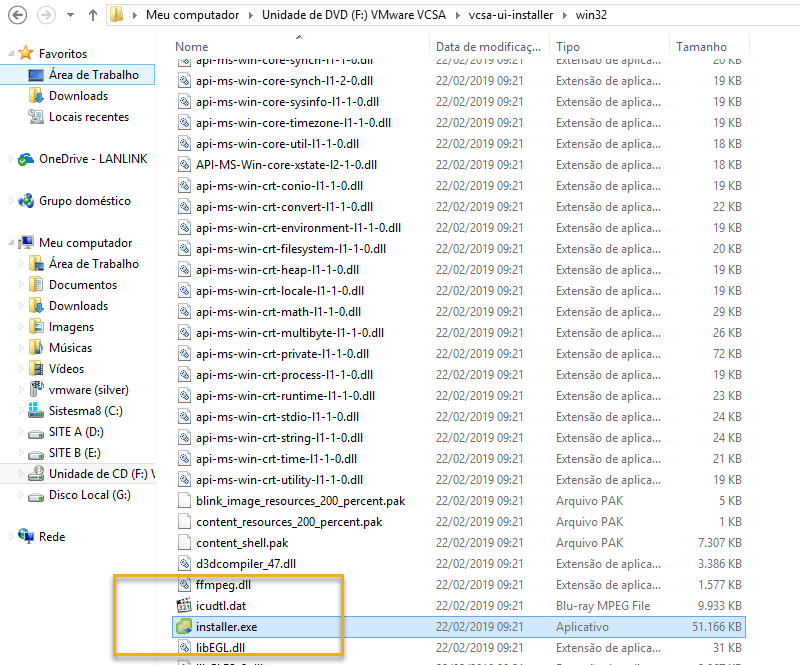Expand the Grupo doméstico tree node
Image resolution: width=800 pixels, height=665 pixels.
point(10,201)
